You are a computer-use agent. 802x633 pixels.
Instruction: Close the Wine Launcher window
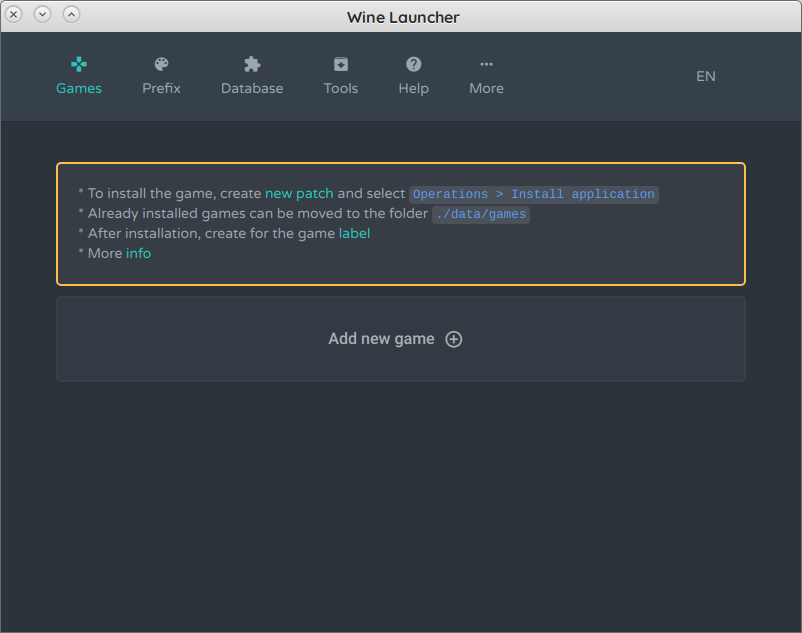(x=14, y=14)
